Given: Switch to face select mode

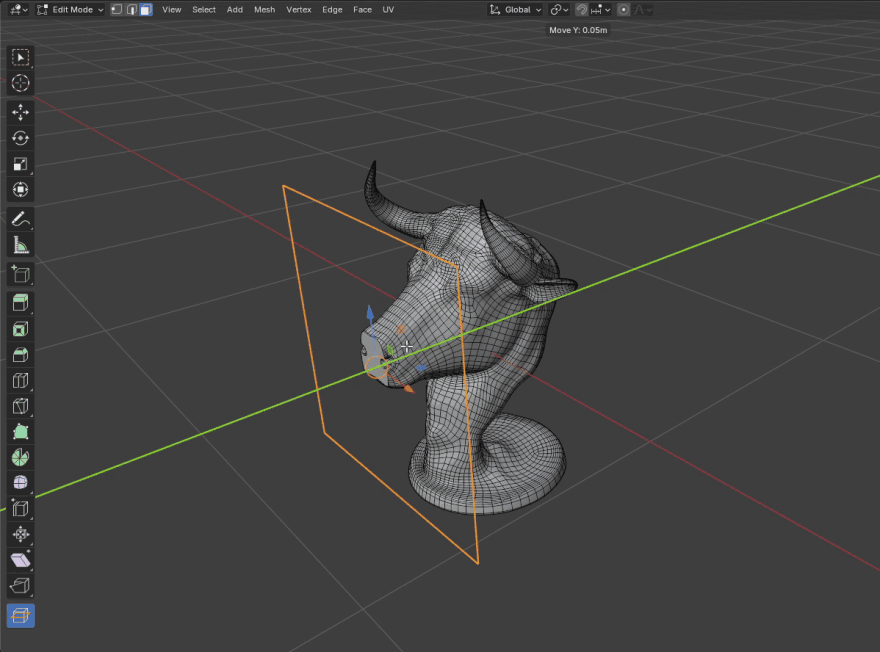Looking at the screenshot, I should tap(146, 10).
